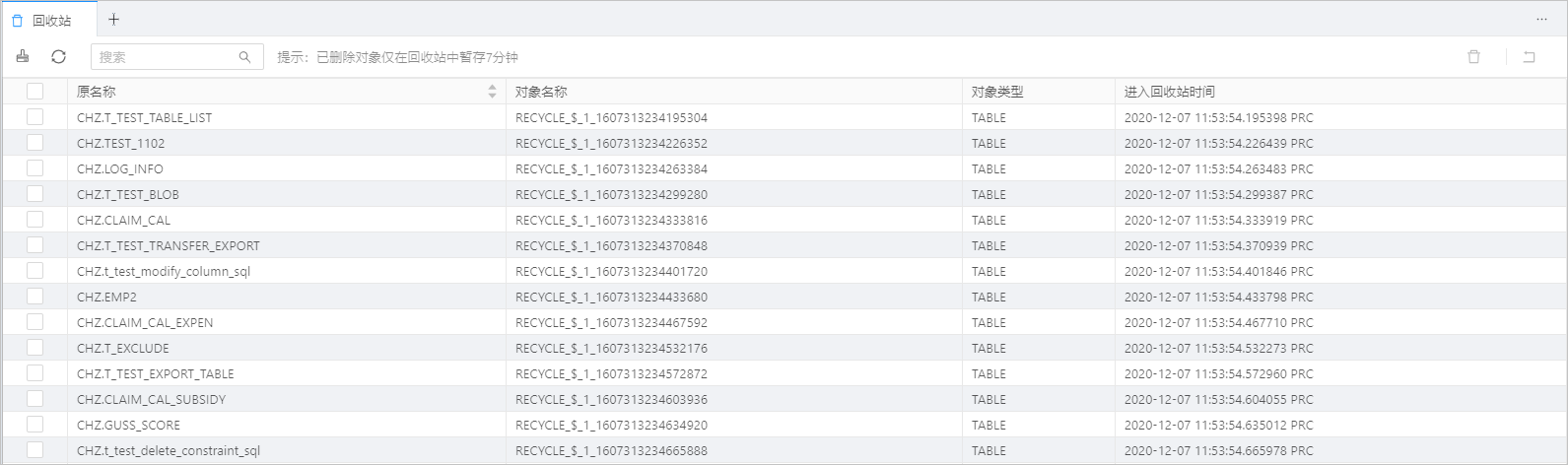The image size is (1568, 465).
Task: Open the three-dot more options menu
Action: [x=1541, y=20]
